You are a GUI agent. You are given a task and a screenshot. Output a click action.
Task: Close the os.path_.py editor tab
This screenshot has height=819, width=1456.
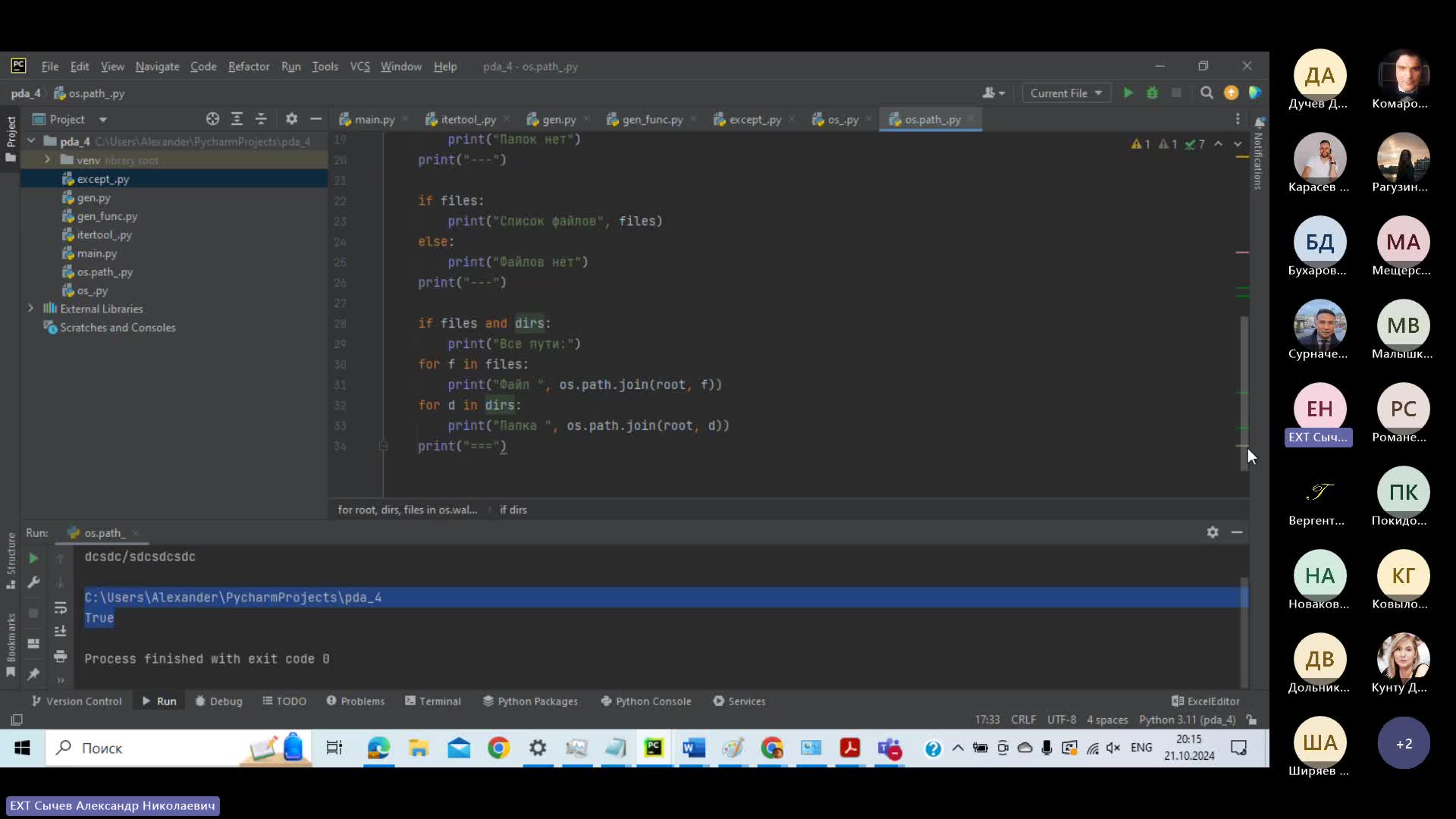coord(971,119)
